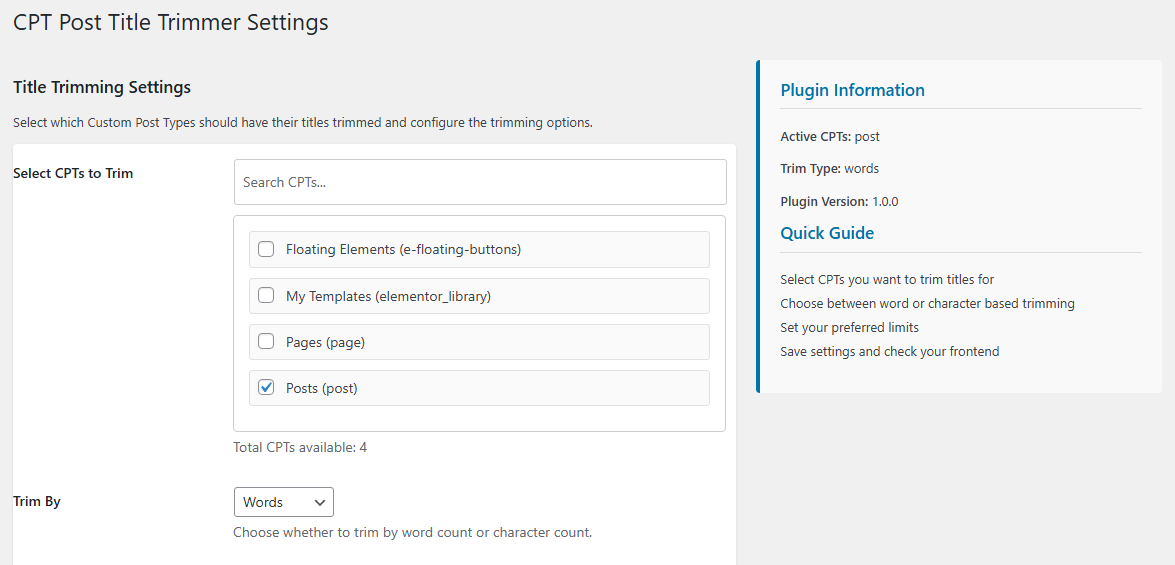
Task: Click the Title Trimming Settings heading
Action: (102, 87)
